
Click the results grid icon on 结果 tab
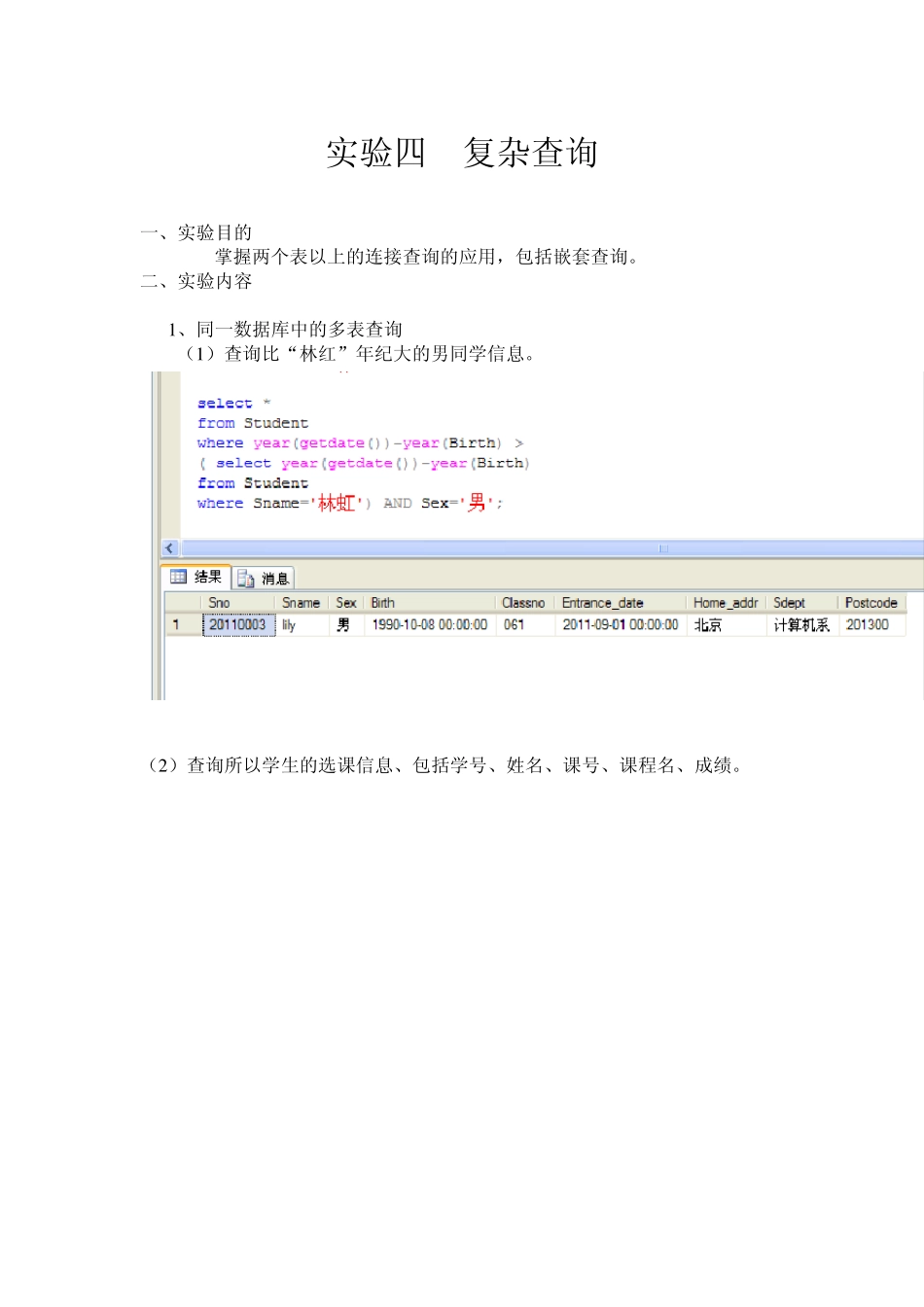coord(178,577)
